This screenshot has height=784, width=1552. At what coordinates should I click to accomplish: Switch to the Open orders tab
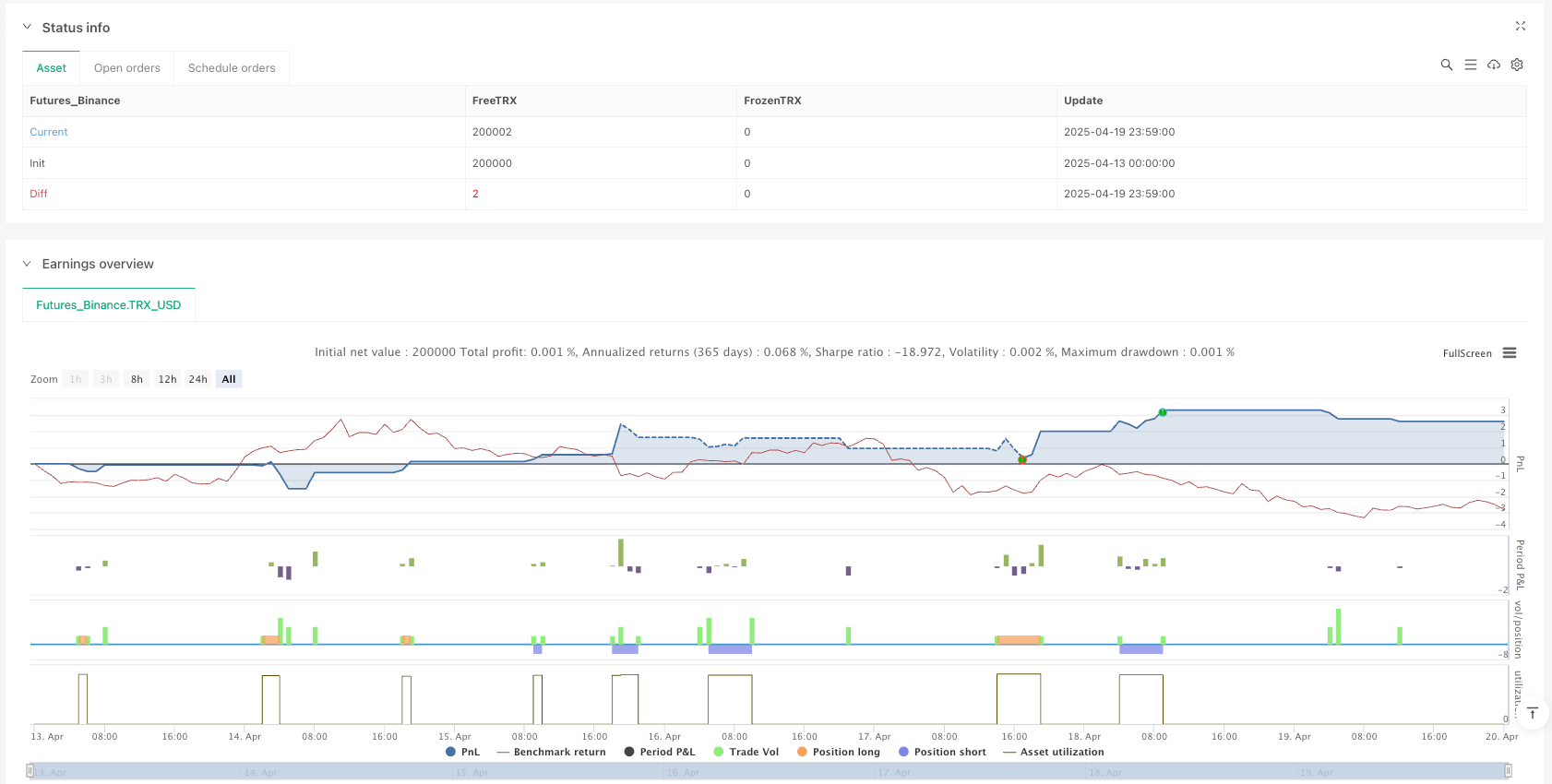[x=126, y=68]
